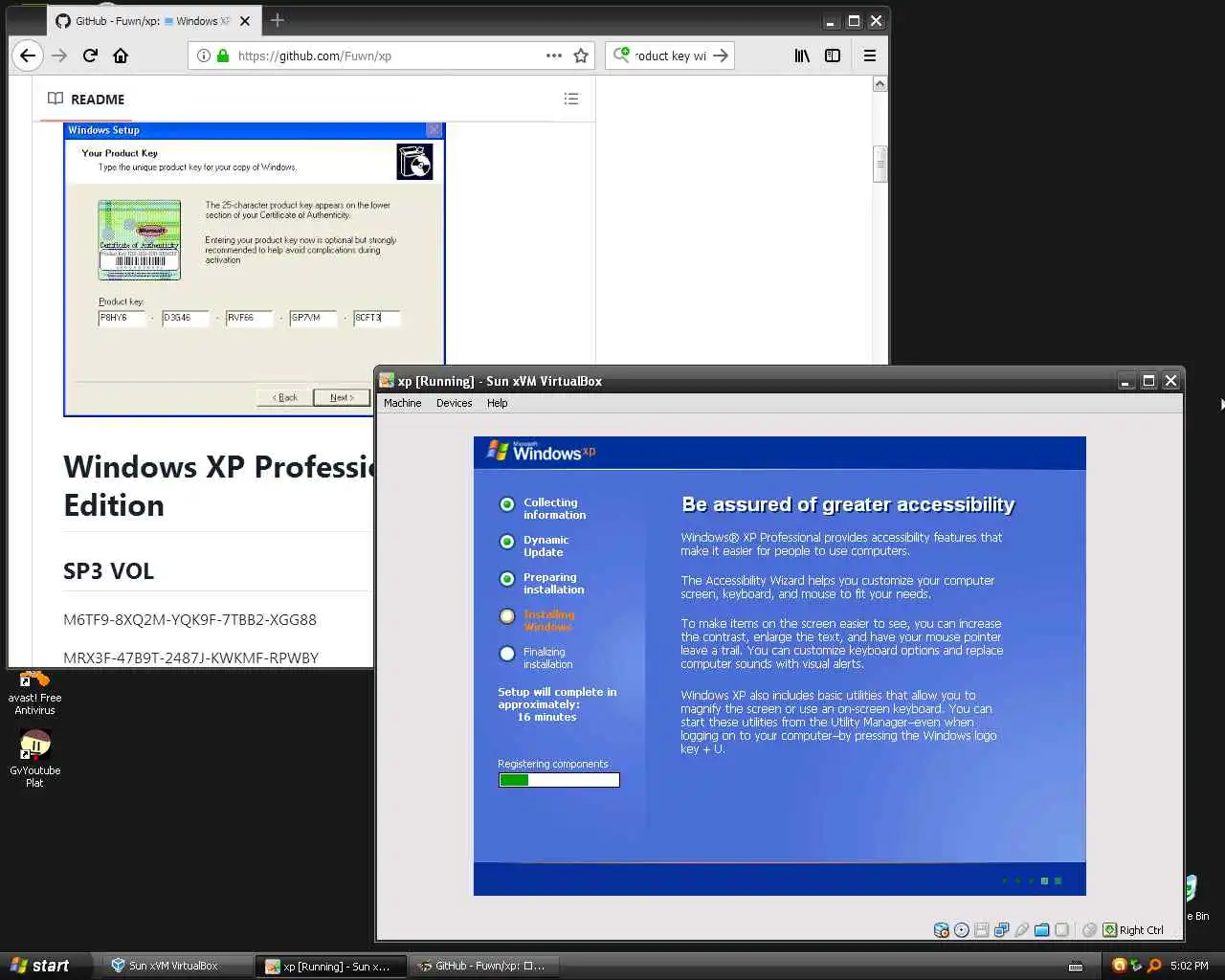Maximize the VirtualBox xp window

click(1148, 381)
